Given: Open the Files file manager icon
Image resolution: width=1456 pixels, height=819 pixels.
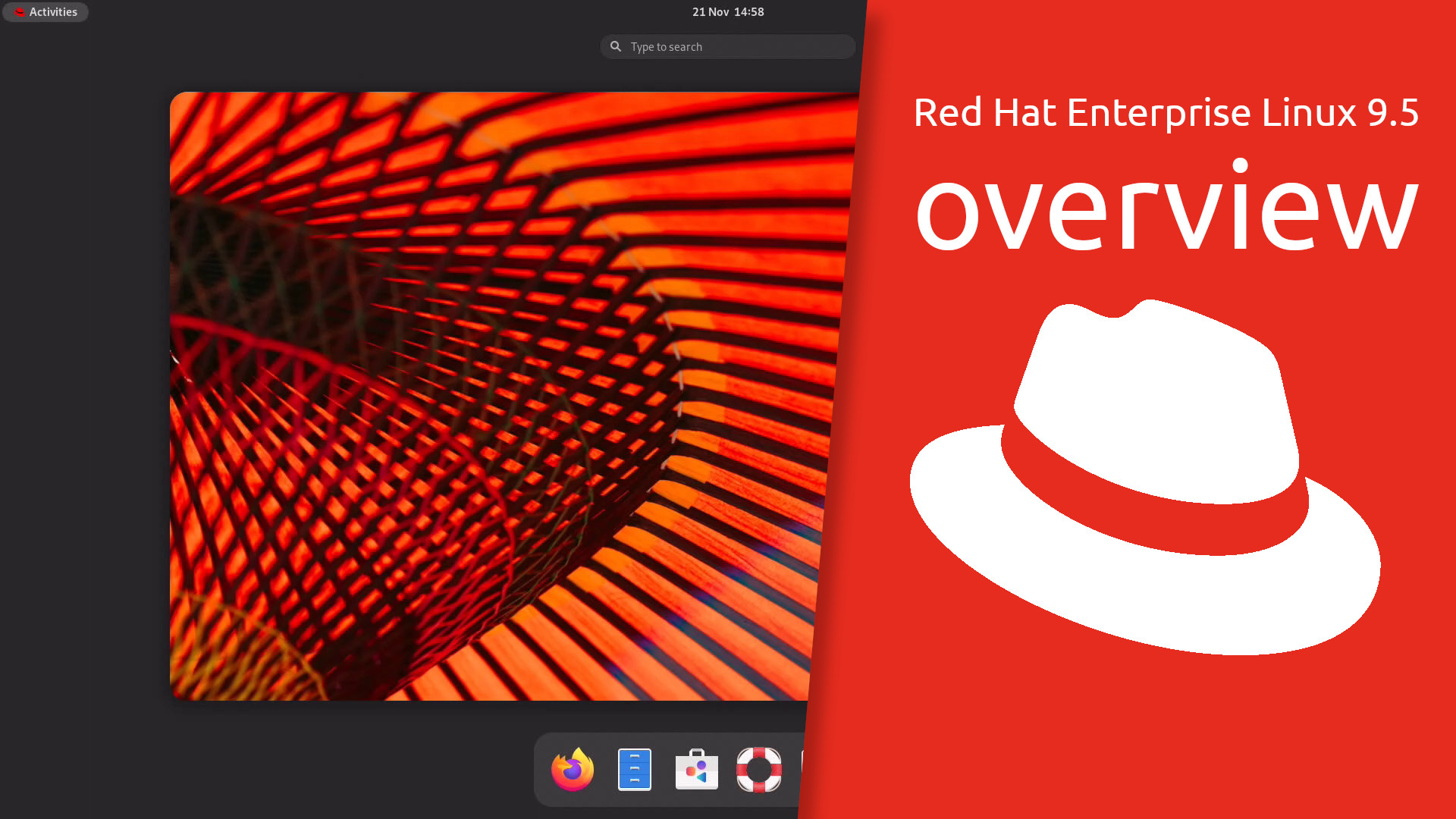Looking at the screenshot, I should point(635,769).
